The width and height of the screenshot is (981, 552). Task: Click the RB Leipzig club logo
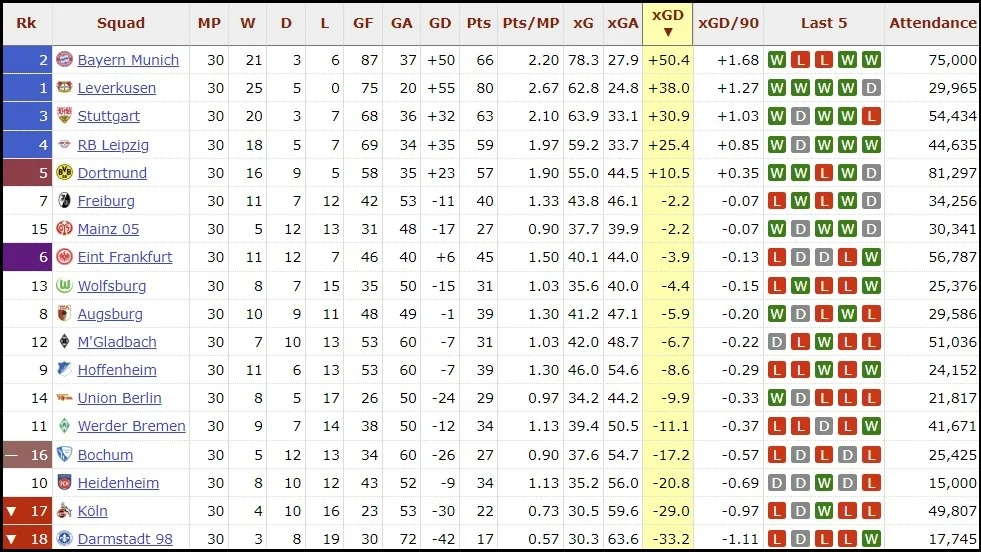[64, 145]
